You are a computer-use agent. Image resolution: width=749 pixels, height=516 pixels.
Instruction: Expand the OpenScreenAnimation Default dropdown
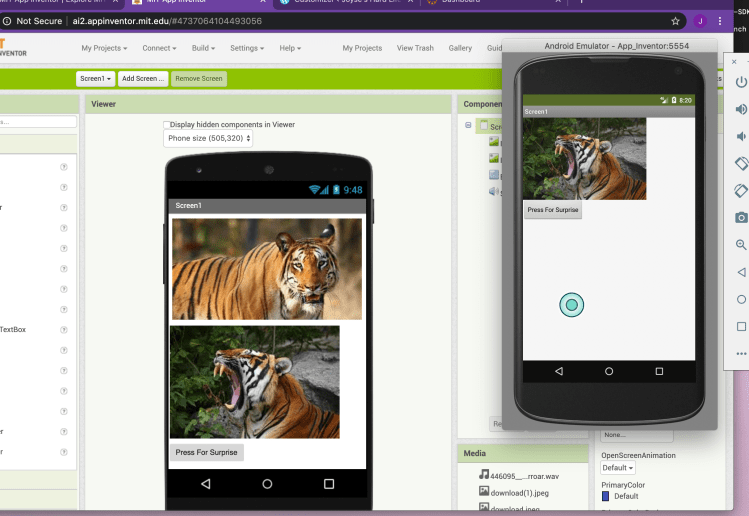pyautogui.click(x=617, y=468)
